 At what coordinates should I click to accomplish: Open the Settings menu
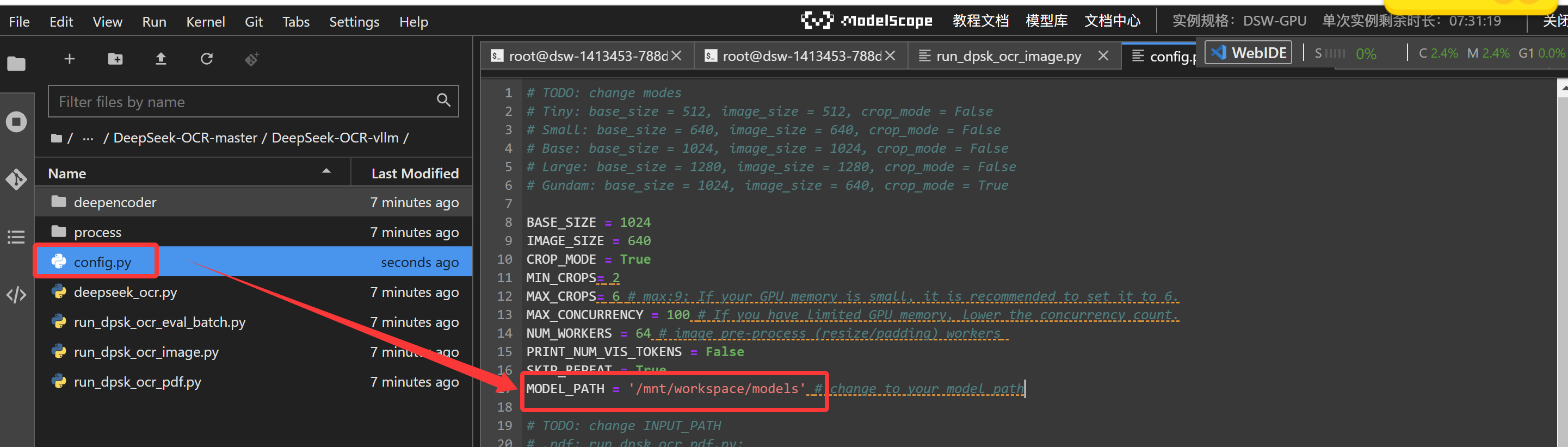pyautogui.click(x=354, y=22)
